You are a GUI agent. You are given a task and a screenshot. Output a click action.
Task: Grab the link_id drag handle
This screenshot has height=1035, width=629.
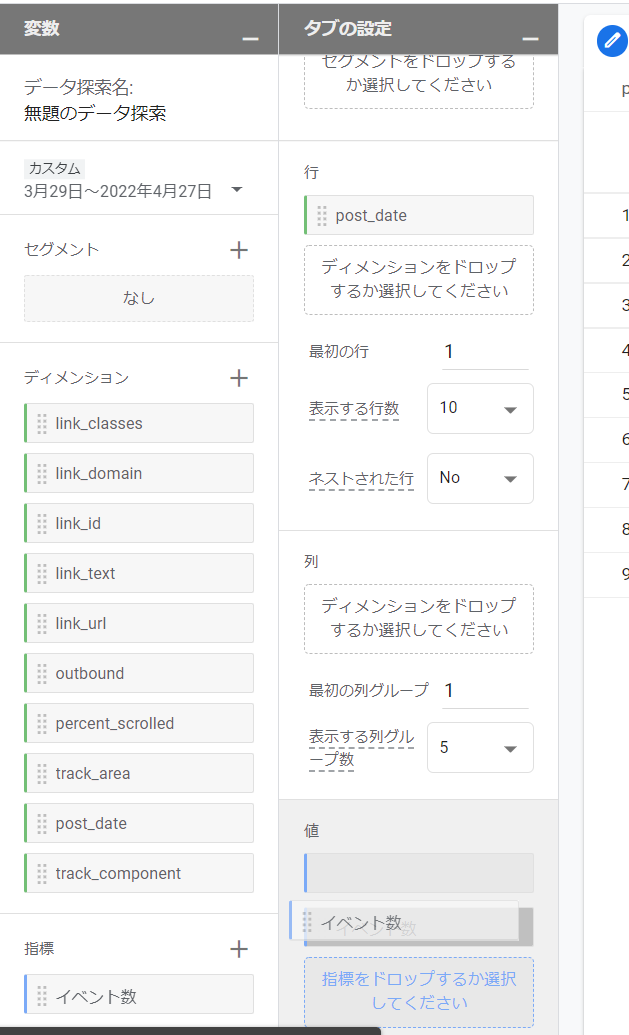pyautogui.click(x=42, y=523)
